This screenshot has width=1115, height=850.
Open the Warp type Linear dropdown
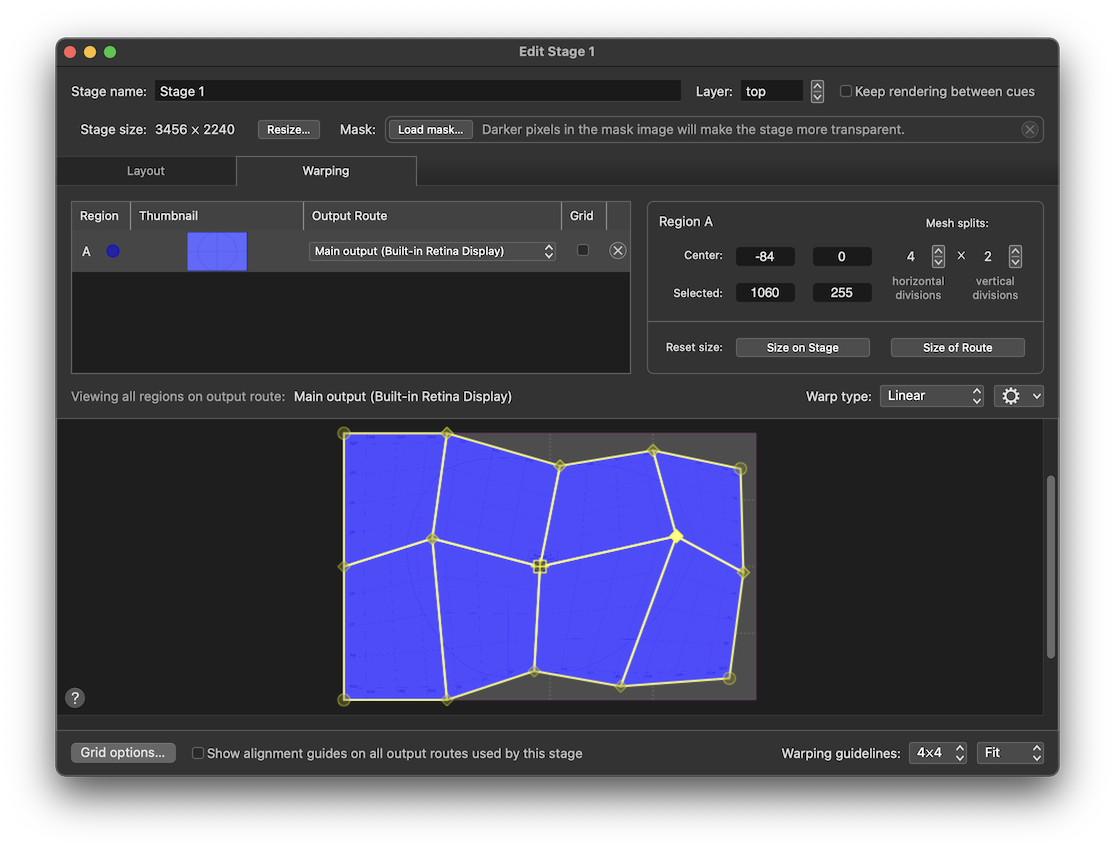pos(932,396)
